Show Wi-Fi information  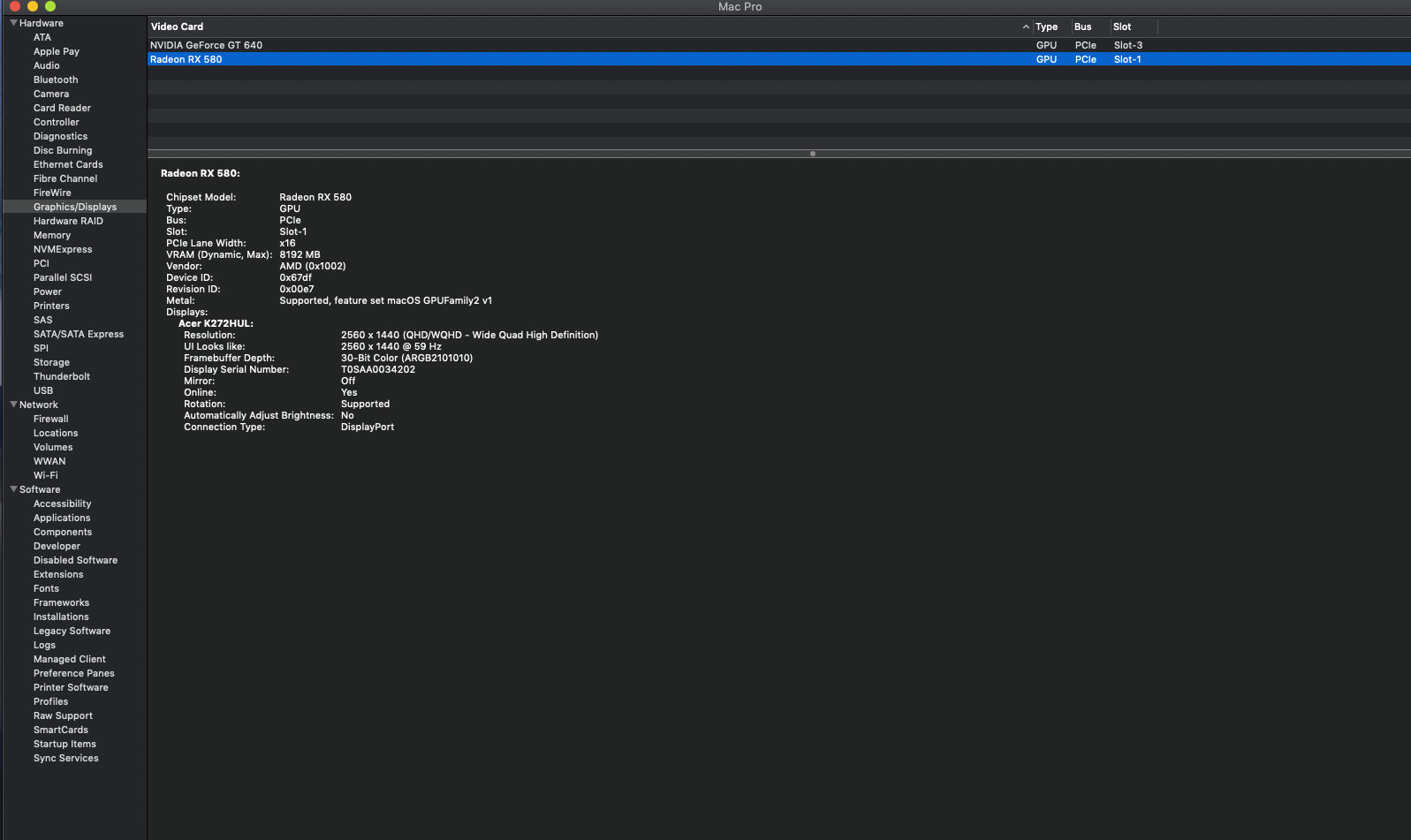click(46, 475)
